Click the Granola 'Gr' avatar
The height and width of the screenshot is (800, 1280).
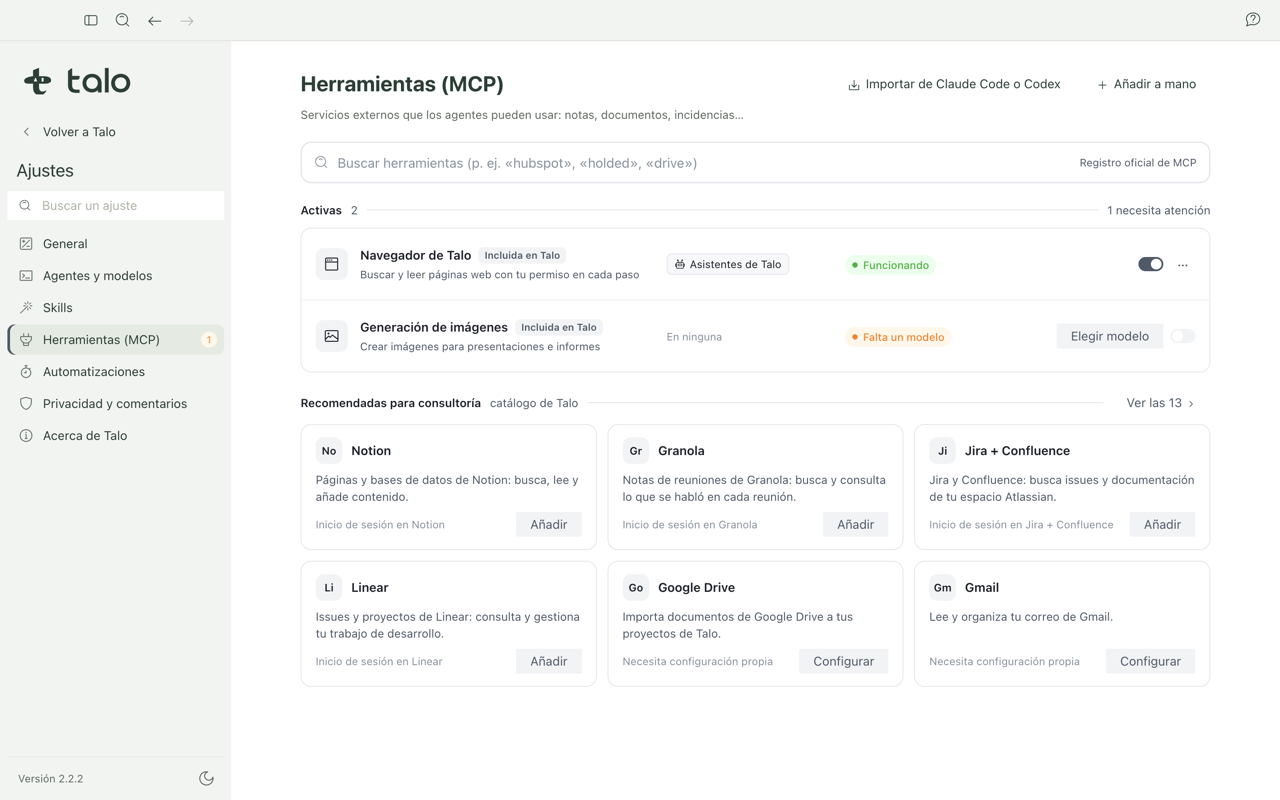coord(636,451)
